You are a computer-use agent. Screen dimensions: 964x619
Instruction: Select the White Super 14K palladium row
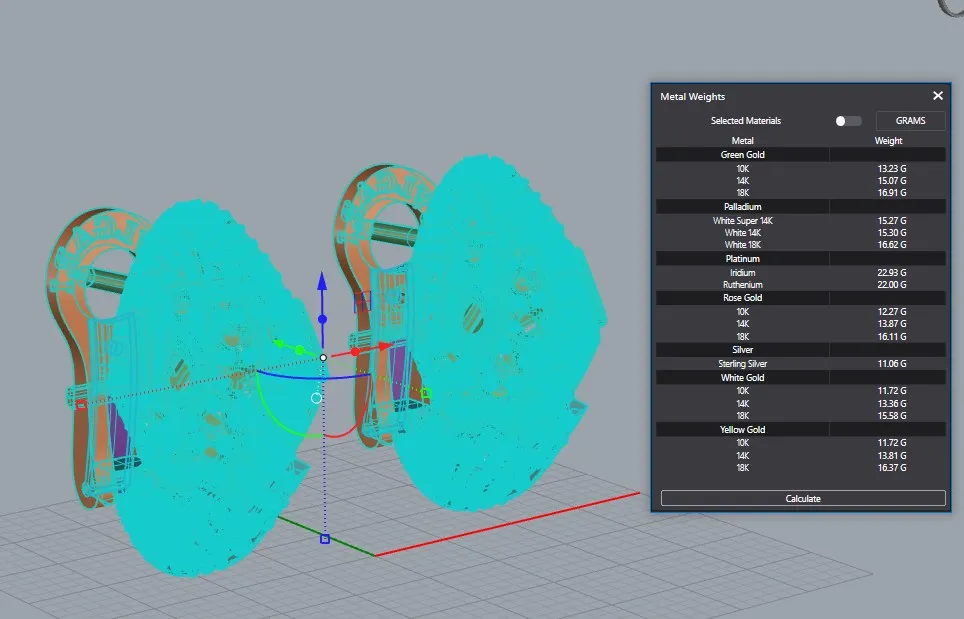pos(743,220)
